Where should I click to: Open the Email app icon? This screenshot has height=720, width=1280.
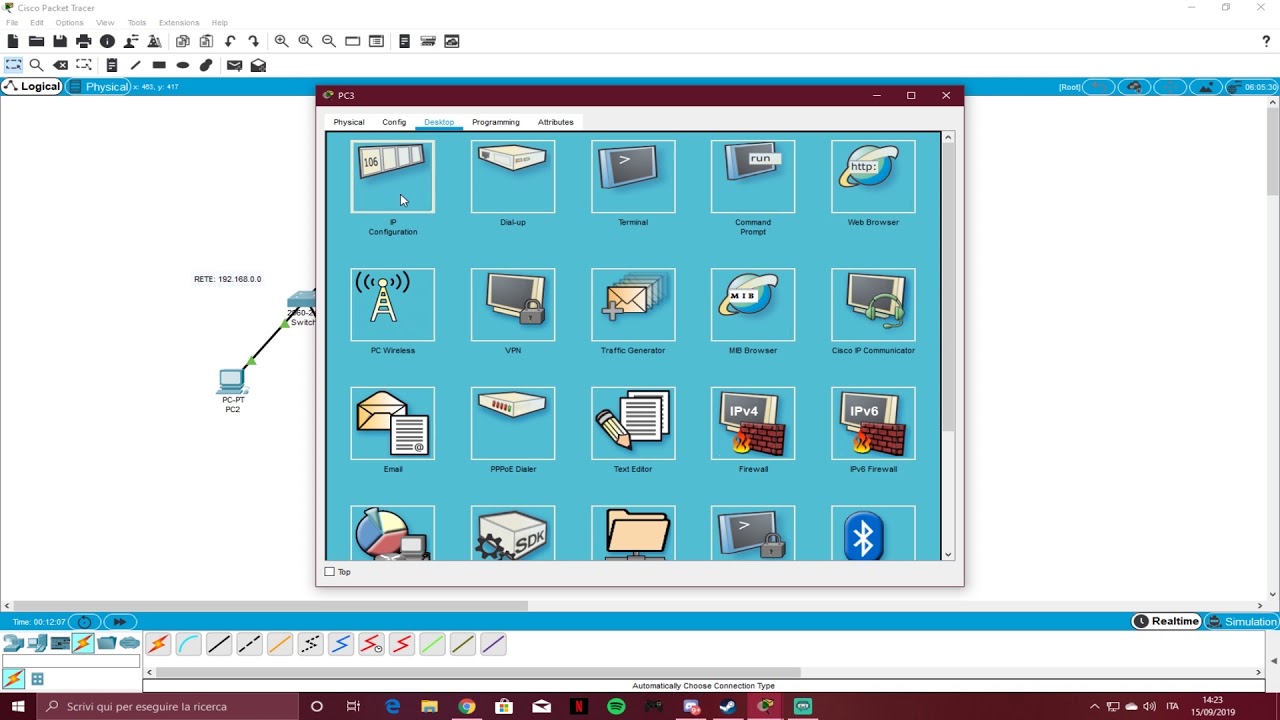click(x=393, y=423)
